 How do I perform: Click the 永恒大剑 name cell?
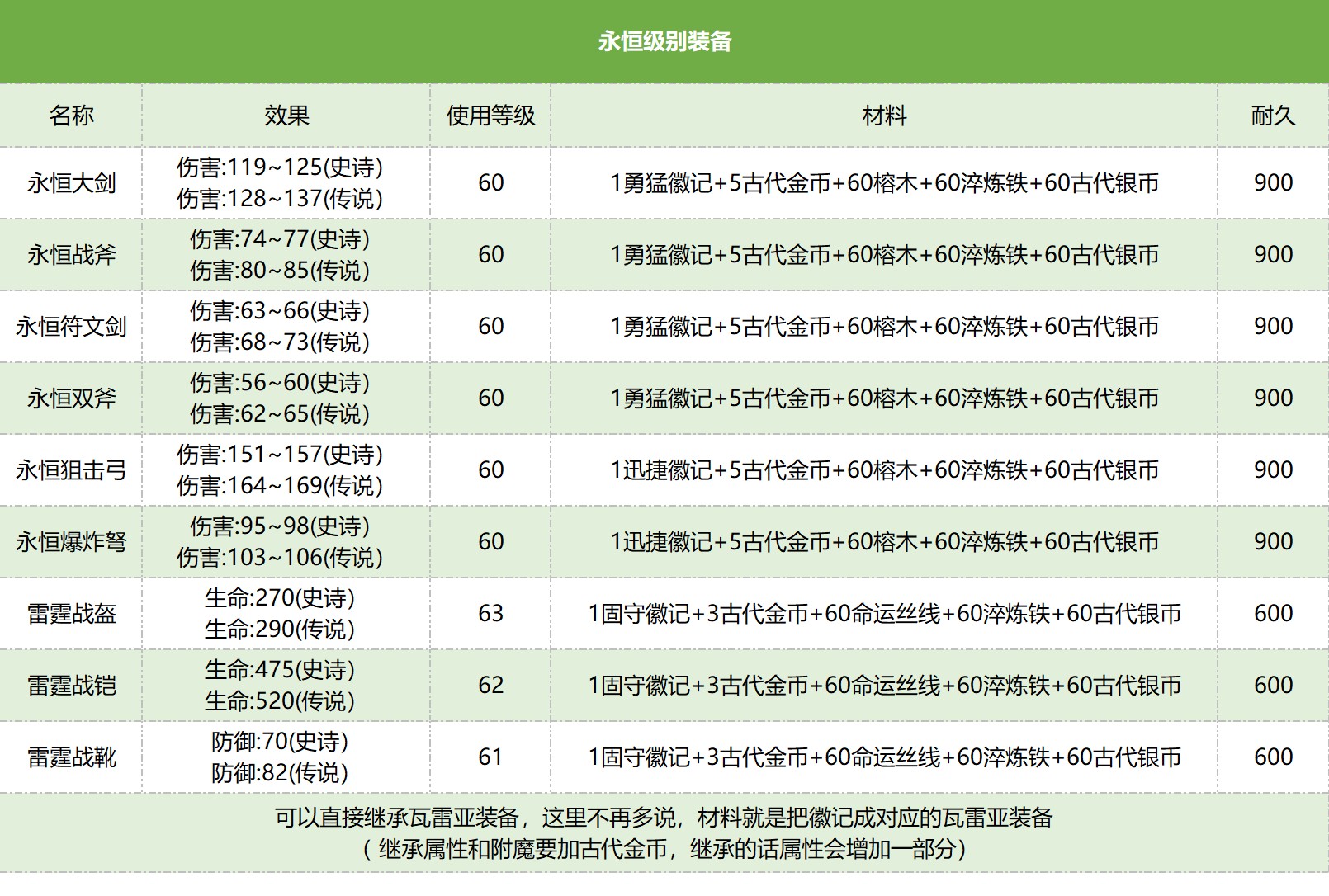pos(71,183)
